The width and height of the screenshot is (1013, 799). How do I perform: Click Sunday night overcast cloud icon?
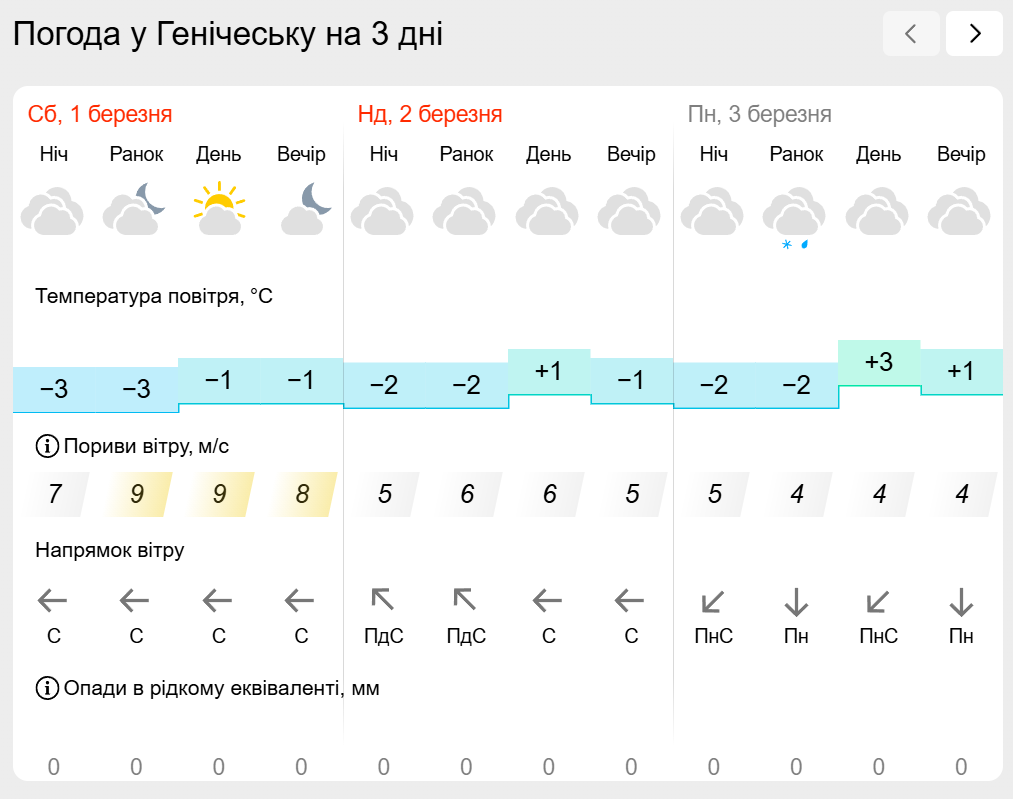382,211
